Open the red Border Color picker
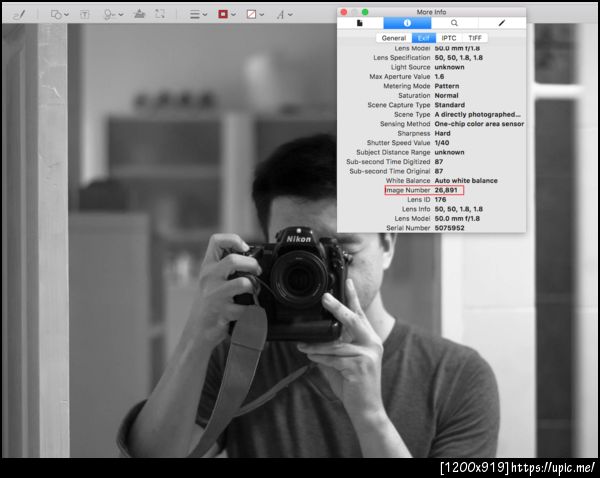 coord(227,15)
